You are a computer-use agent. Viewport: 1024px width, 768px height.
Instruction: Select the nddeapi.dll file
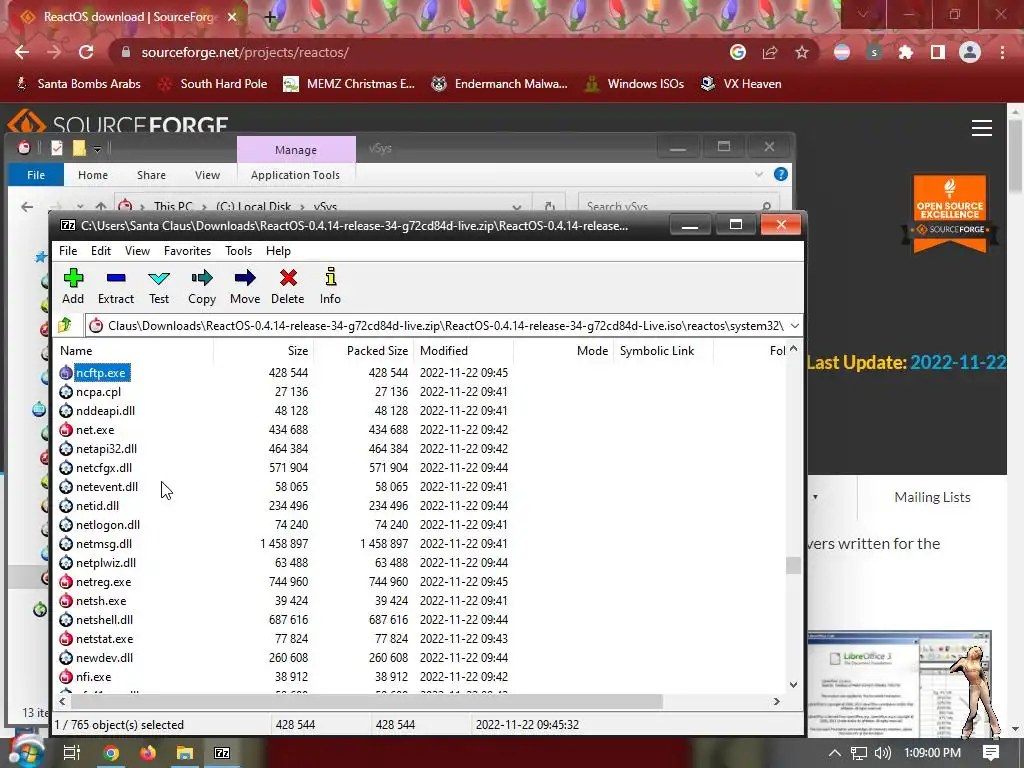[x=105, y=411]
